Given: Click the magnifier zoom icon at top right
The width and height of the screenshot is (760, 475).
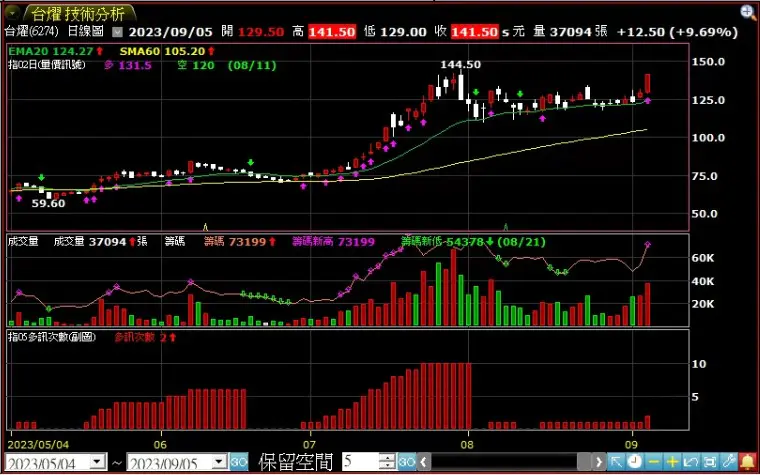Looking at the screenshot, I should (750, 13).
